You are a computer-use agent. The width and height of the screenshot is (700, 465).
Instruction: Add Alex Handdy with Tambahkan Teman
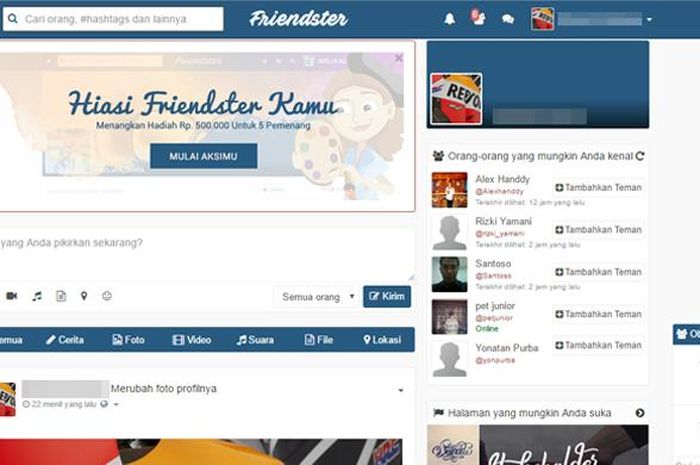(598, 187)
